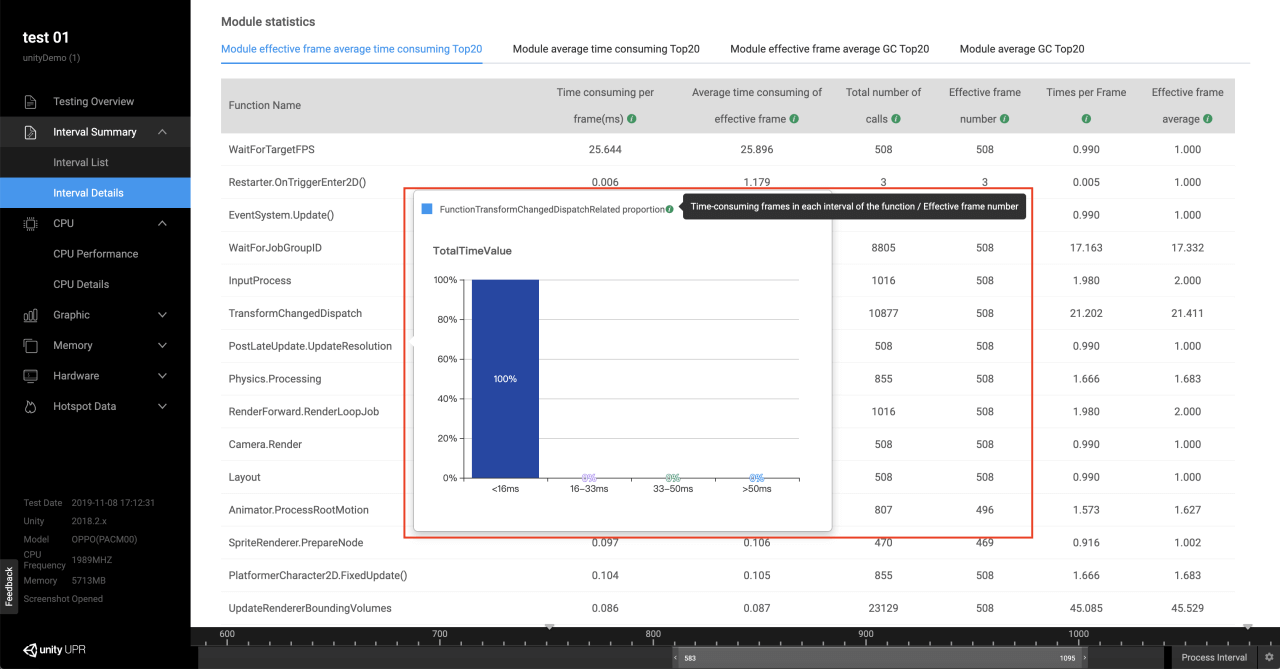Toggle the blue FunctionTransformChangedDispatch legend square
The height and width of the screenshot is (669, 1280).
tap(427, 209)
